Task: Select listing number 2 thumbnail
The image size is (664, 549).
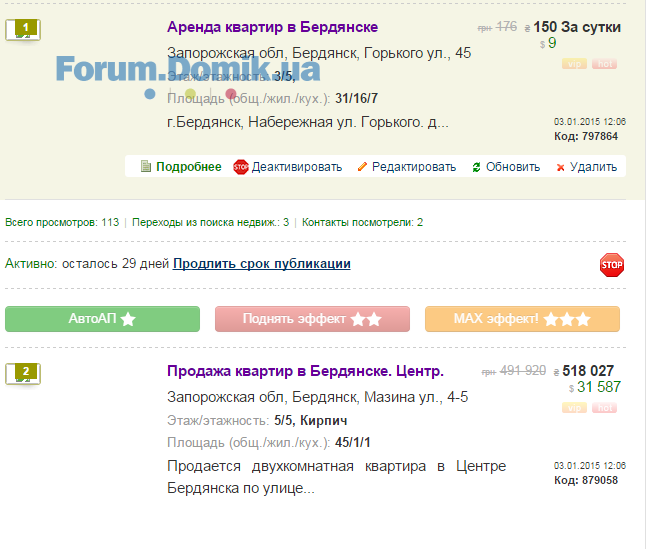Action: pos(23,374)
